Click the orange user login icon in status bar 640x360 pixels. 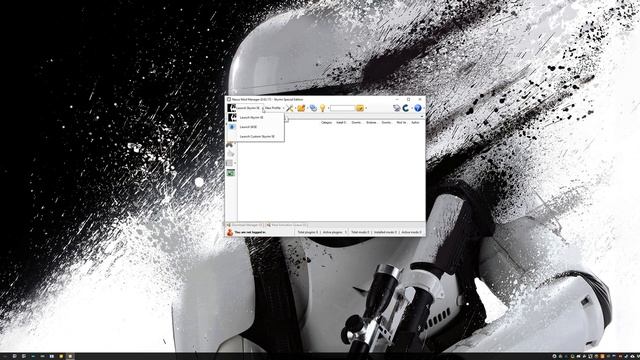(230, 232)
